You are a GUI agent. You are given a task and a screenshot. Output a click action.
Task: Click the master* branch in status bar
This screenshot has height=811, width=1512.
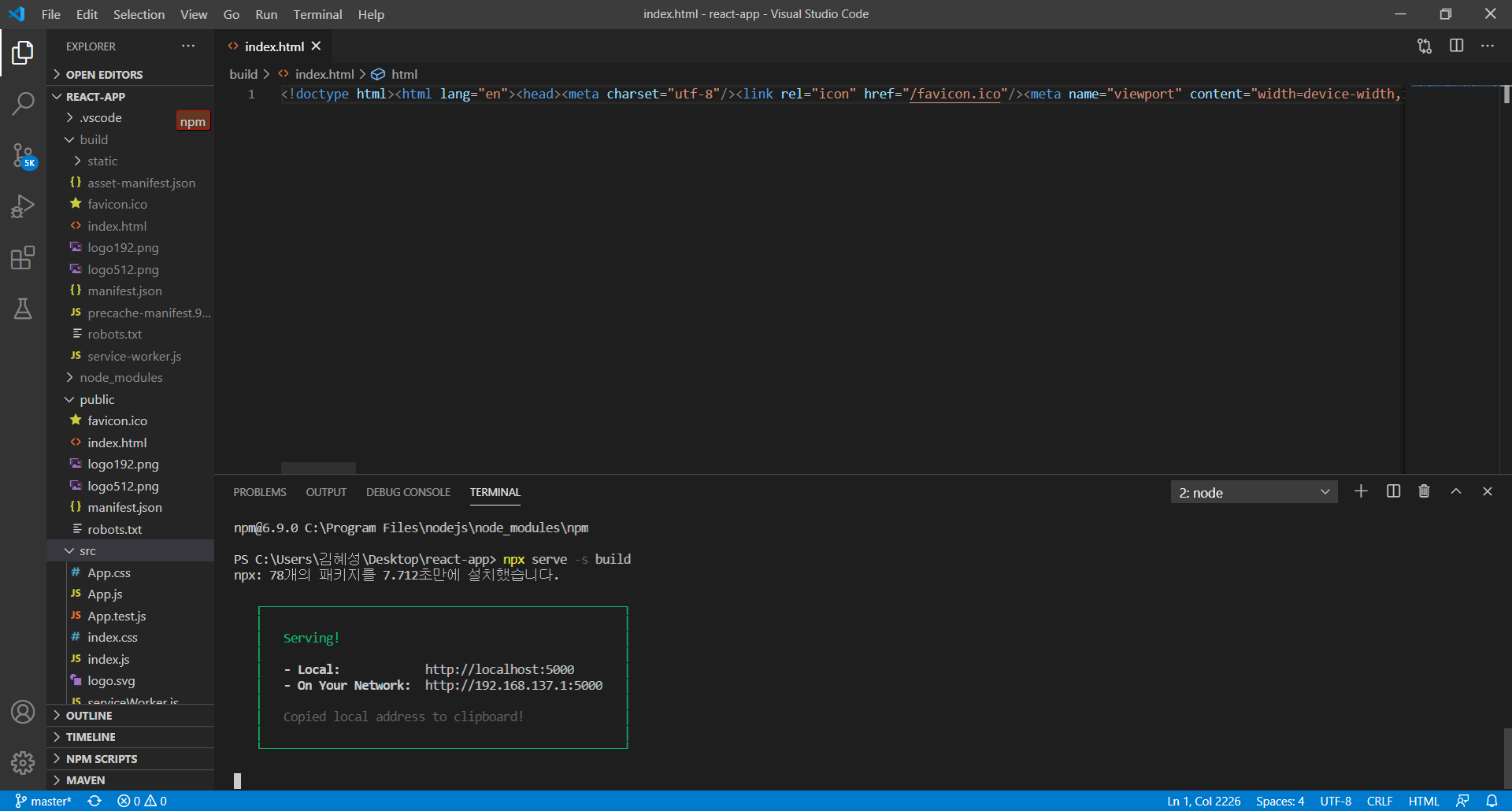point(43,801)
